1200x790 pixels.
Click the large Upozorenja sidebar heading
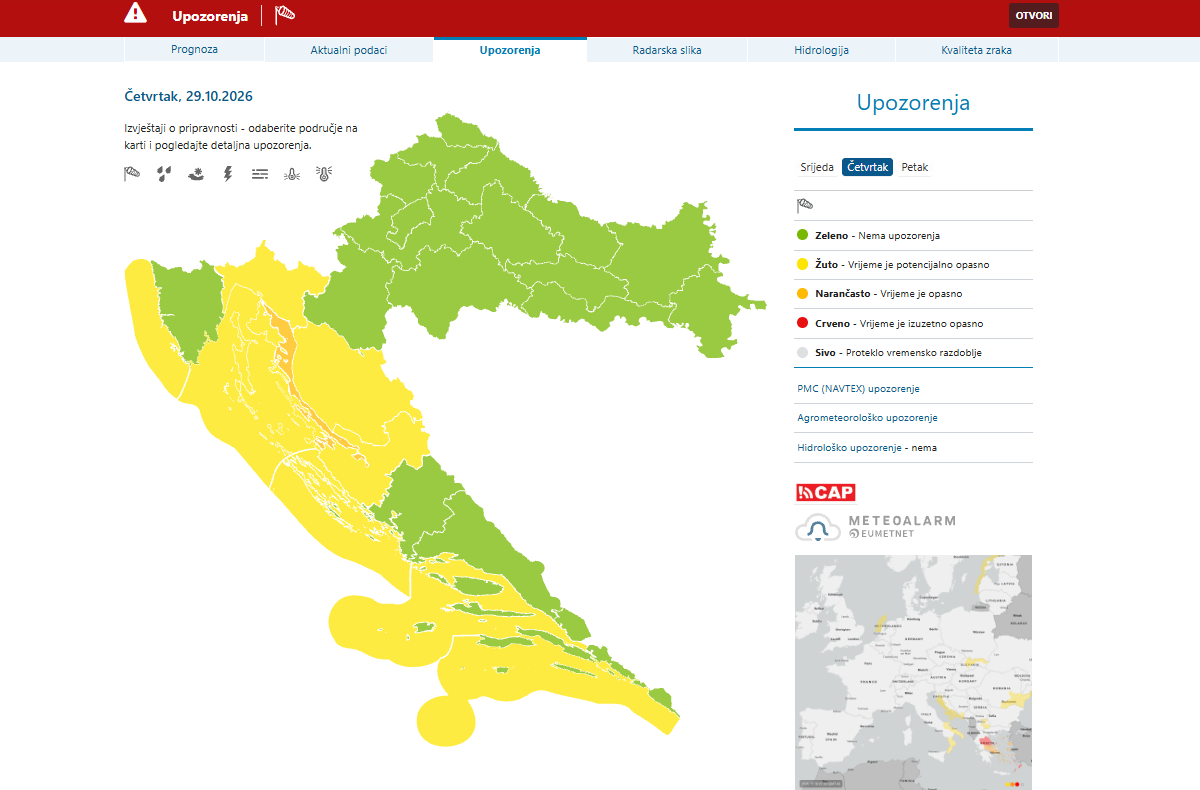913,103
